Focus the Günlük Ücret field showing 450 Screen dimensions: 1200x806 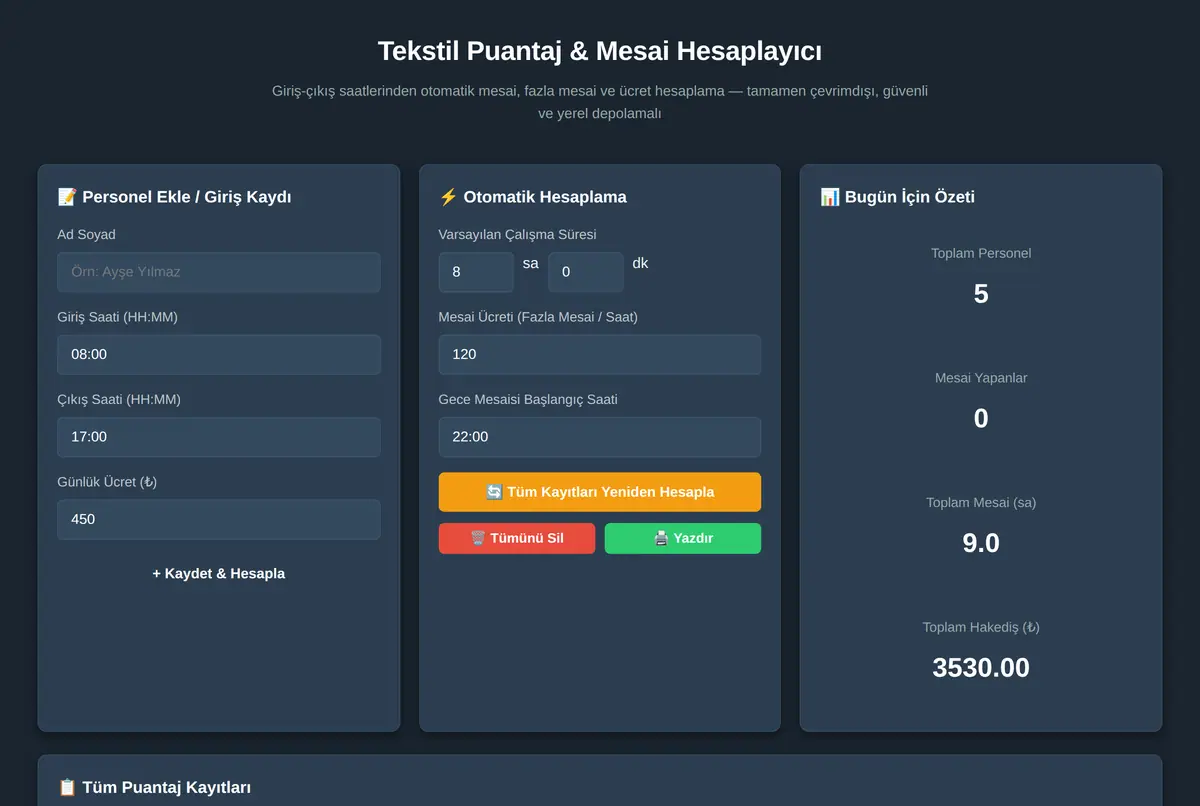219,519
